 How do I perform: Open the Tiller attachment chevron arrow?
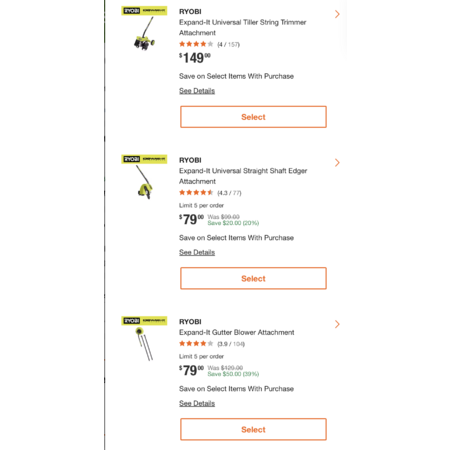click(x=337, y=14)
